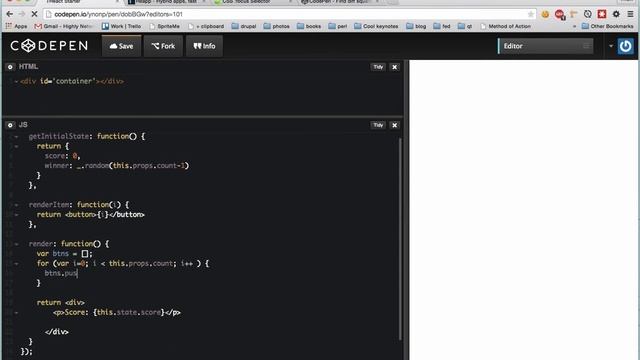This screenshot has height=360, width=640.
Task: Go back in browser history
Action: 9,14
